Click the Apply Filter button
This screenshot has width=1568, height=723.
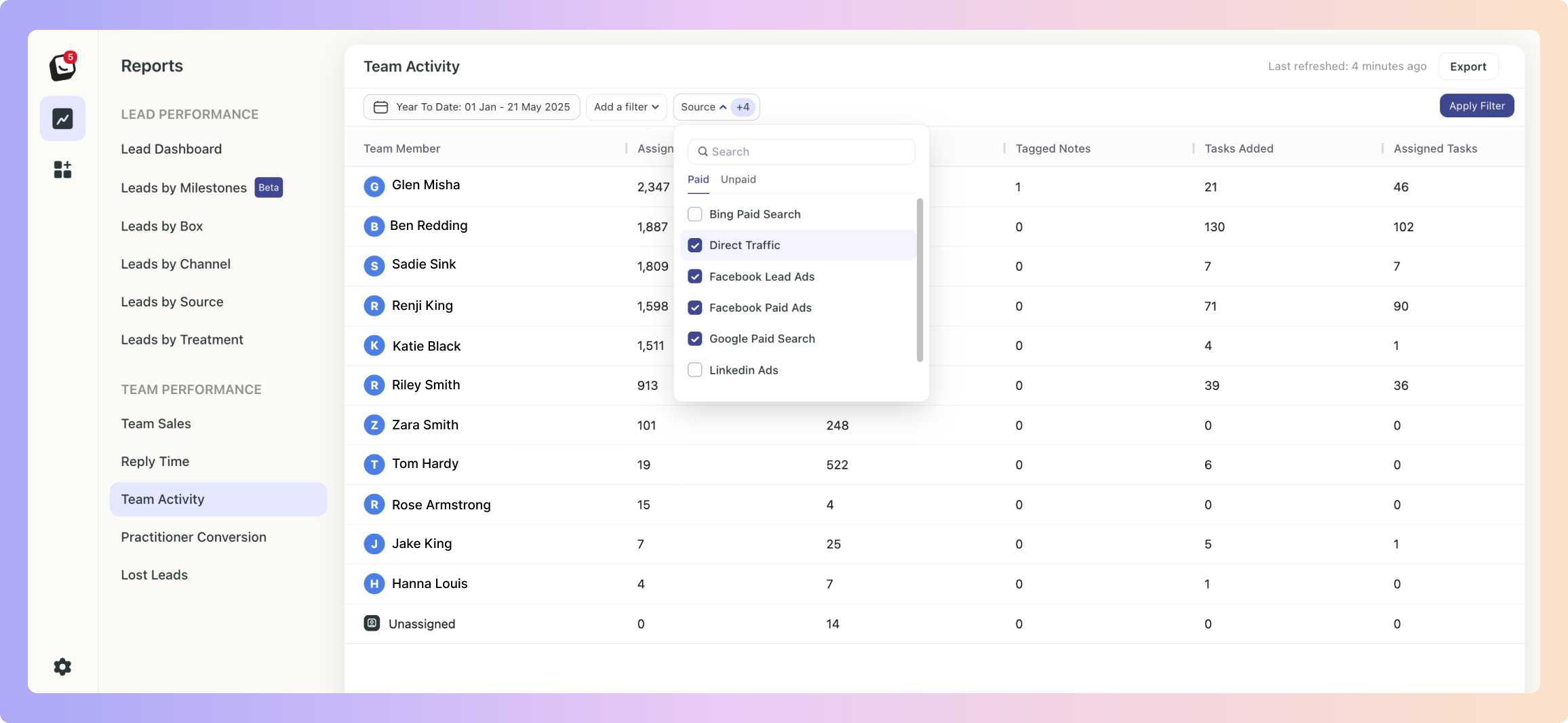tap(1477, 106)
